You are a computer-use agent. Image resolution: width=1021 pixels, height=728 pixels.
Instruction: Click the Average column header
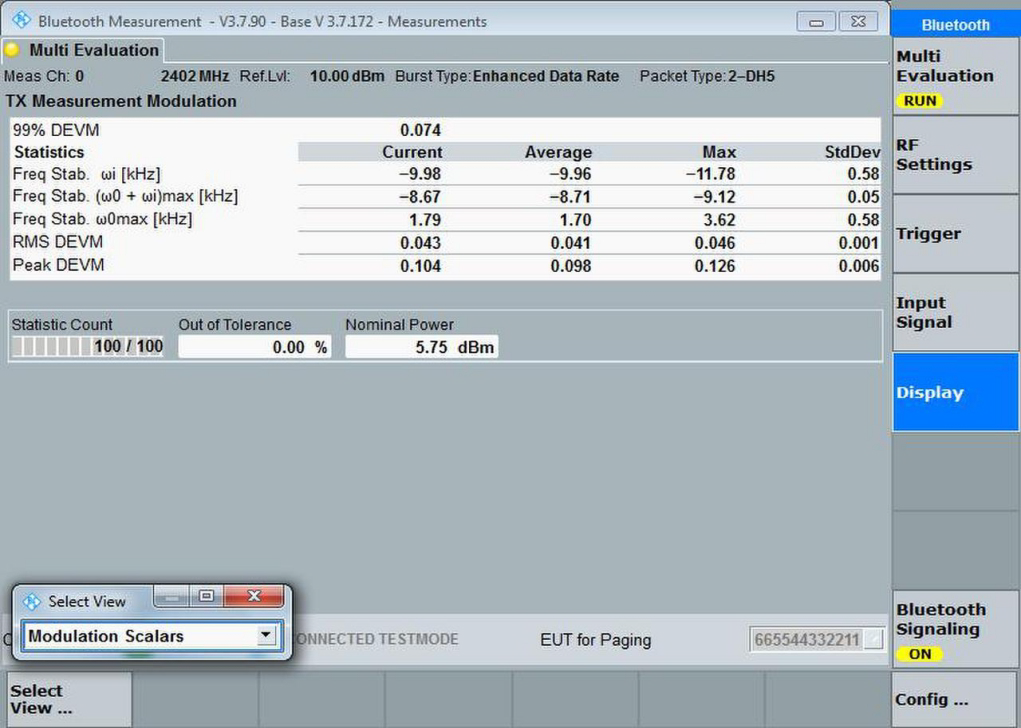559,152
